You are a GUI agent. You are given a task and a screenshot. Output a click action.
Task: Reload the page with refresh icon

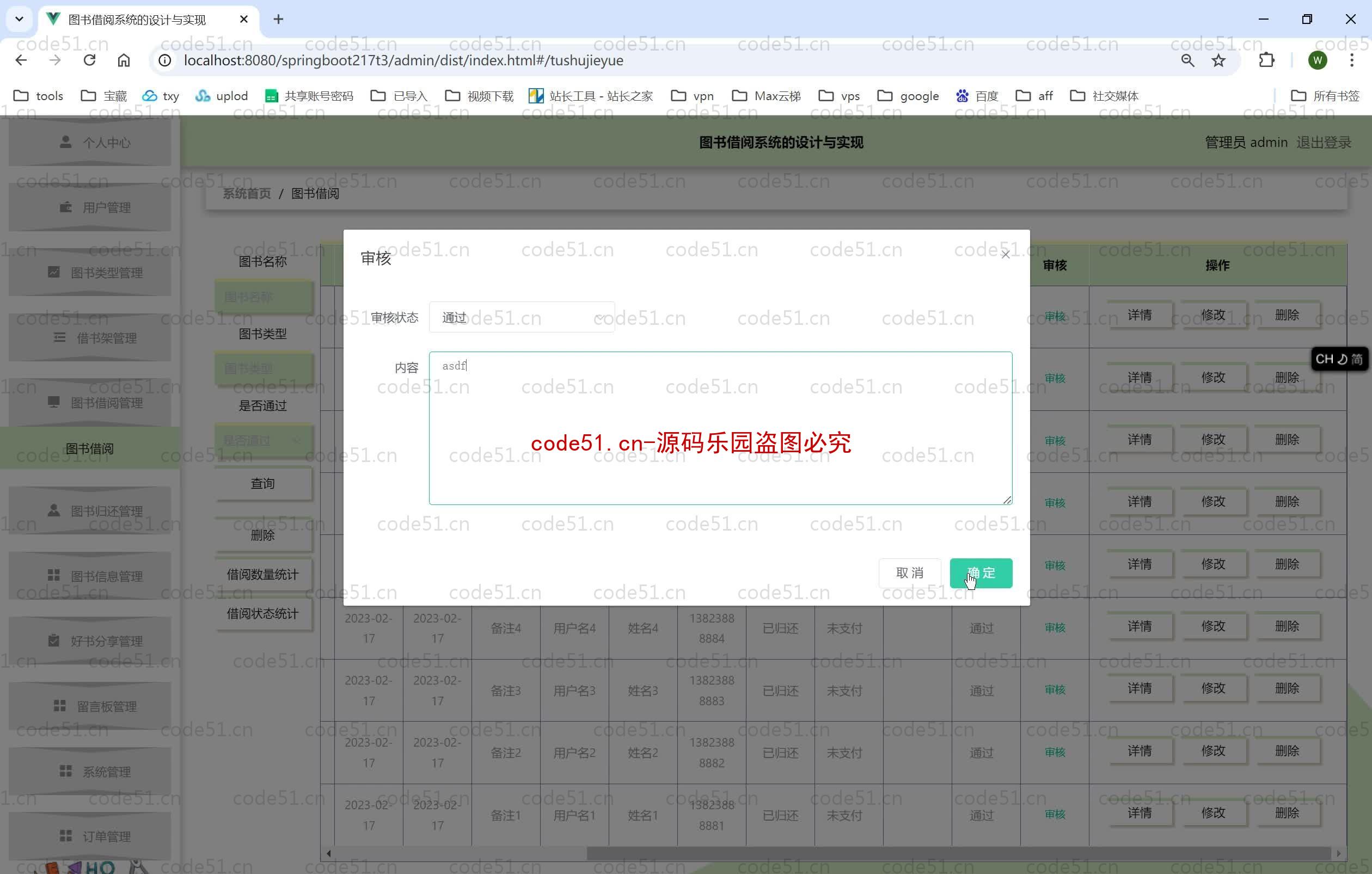pos(89,60)
